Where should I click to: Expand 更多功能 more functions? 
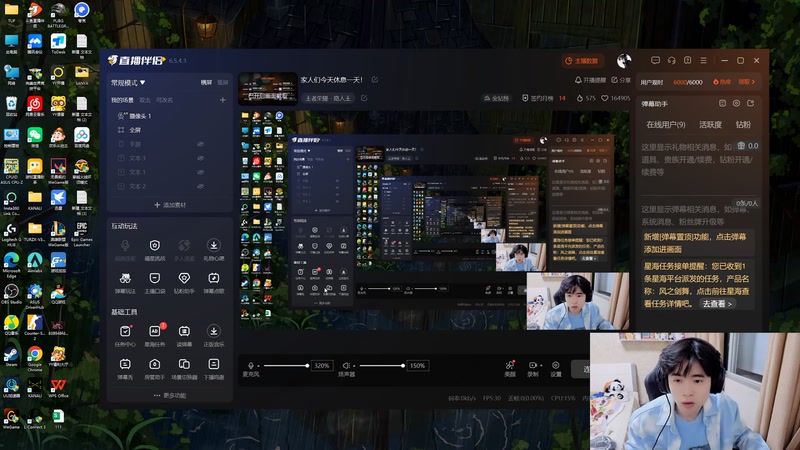170,395
